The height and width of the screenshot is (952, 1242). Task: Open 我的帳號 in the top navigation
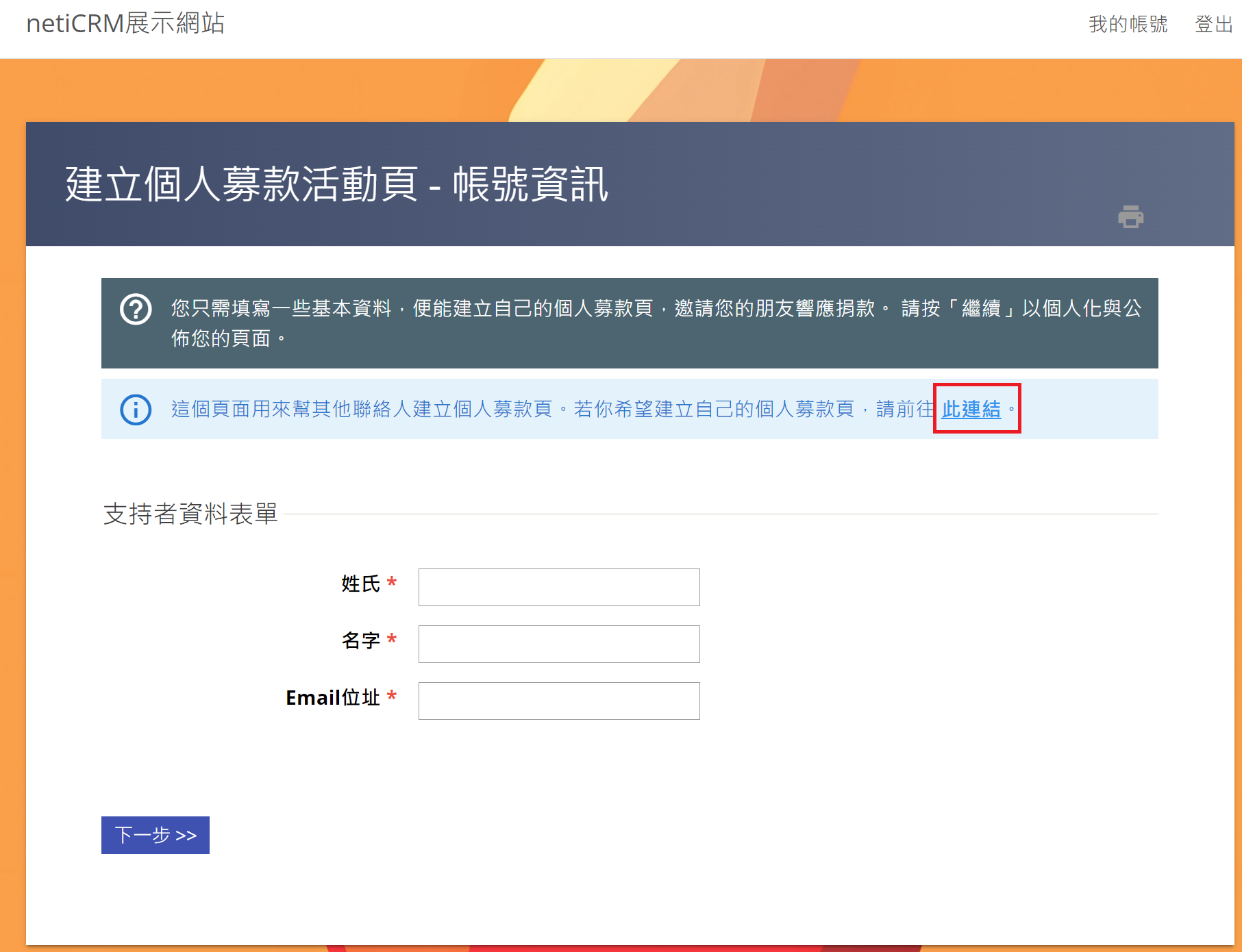(x=1128, y=24)
